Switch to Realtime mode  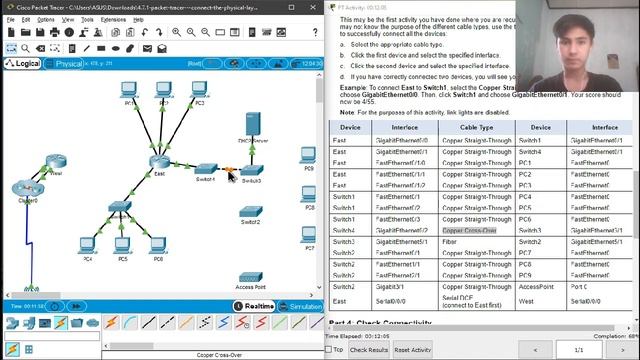(254, 306)
